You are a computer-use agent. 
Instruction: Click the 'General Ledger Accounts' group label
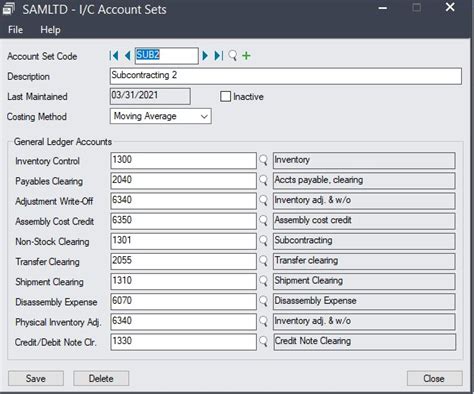coord(63,142)
